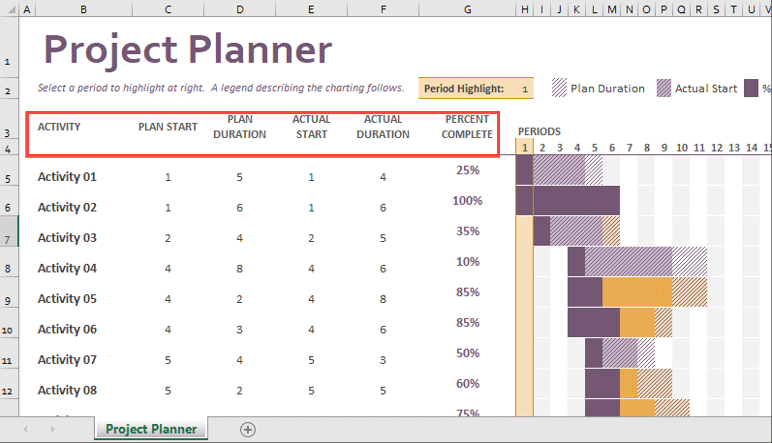
Task: Select column M header
Action: click(x=612, y=9)
